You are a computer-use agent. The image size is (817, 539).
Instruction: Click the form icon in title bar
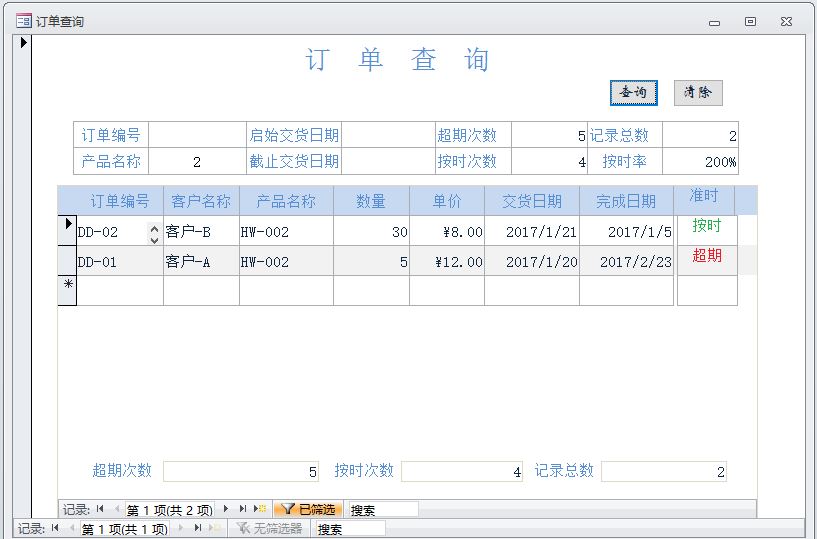[23, 21]
